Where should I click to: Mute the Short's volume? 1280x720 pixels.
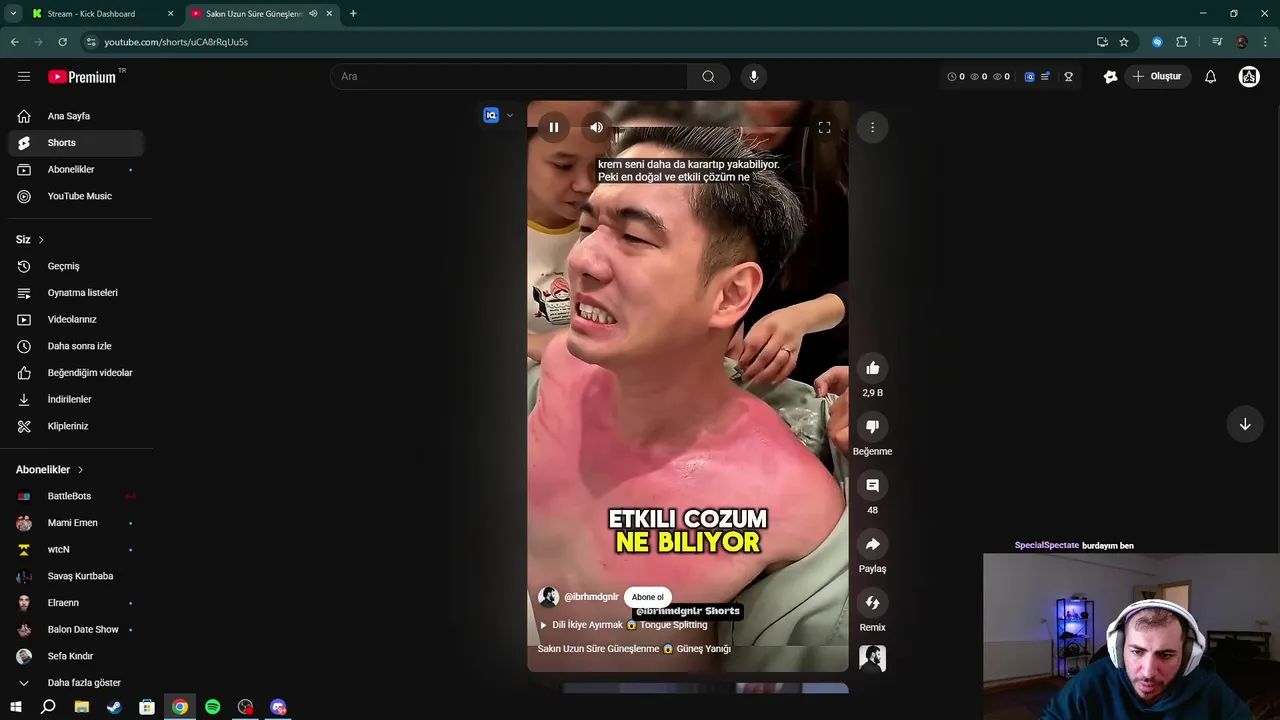(x=596, y=127)
